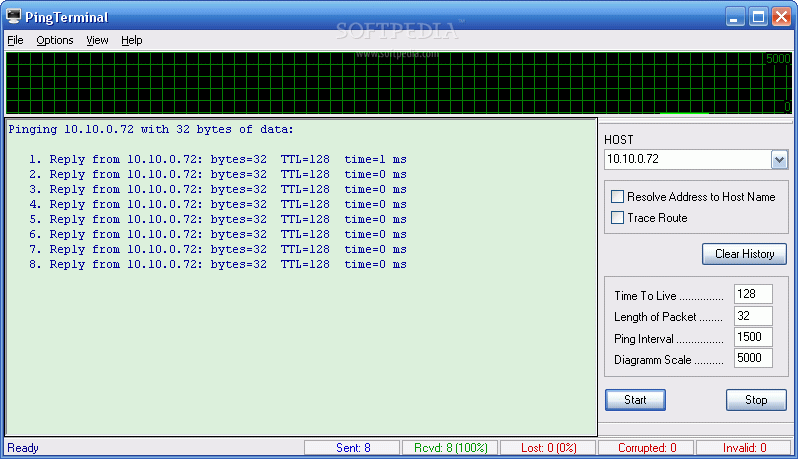The width and height of the screenshot is (798, 459).
Task: Expand the HOST dropdown arrow
Action: coord(779,160)
